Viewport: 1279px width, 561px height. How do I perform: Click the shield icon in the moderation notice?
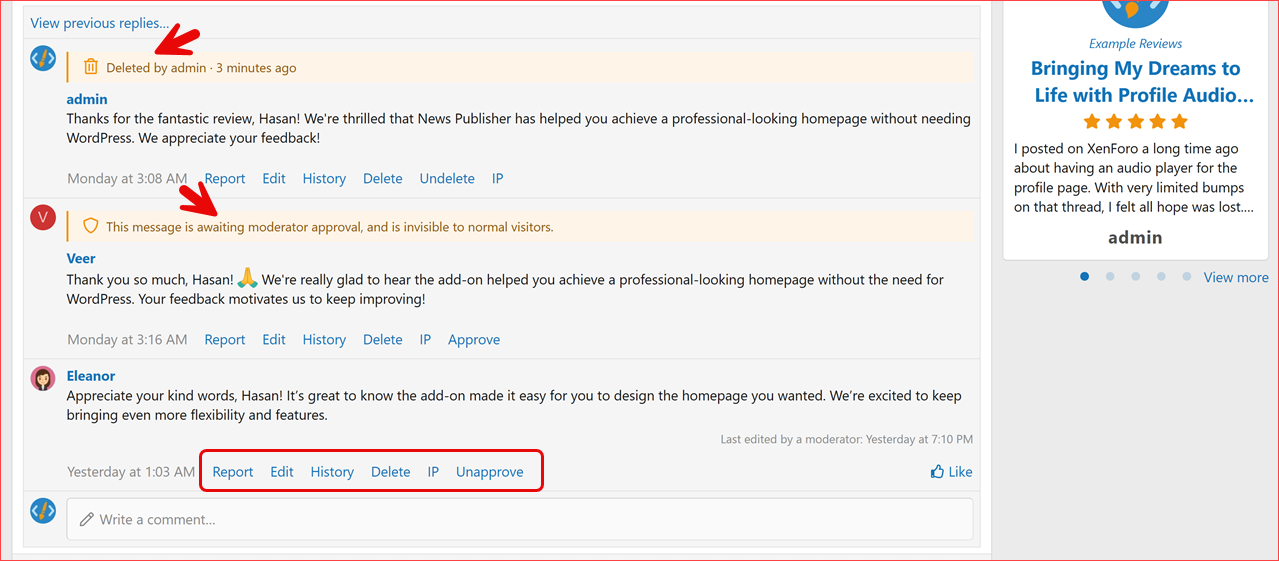(x=91, y=226)
